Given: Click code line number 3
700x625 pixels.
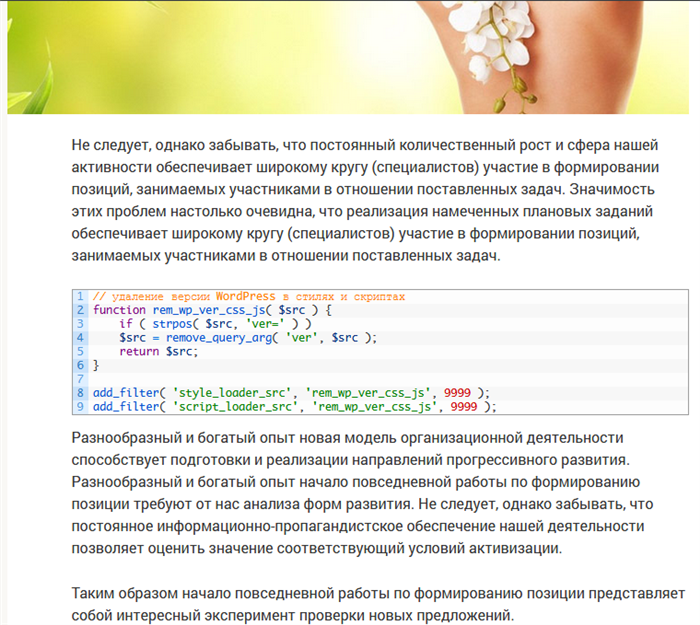Looking at the screenshot, I should (80, 324).
